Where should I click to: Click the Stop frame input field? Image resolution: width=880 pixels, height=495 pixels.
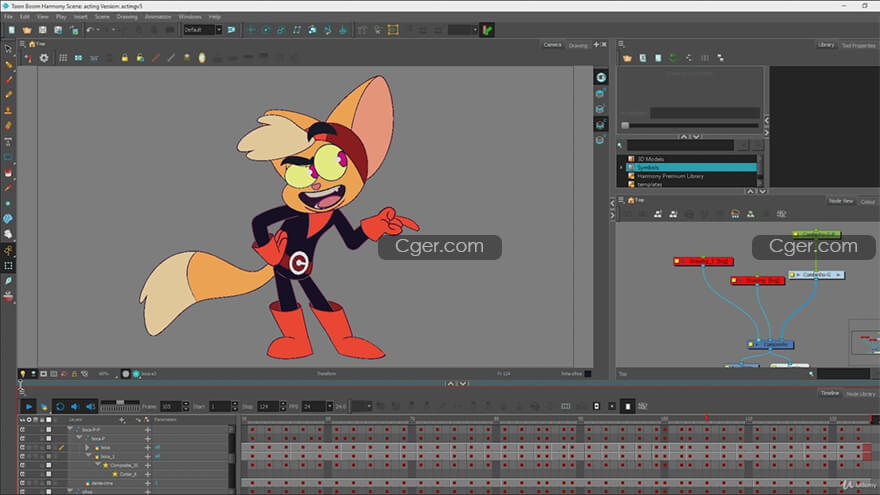tap(268, 406)
